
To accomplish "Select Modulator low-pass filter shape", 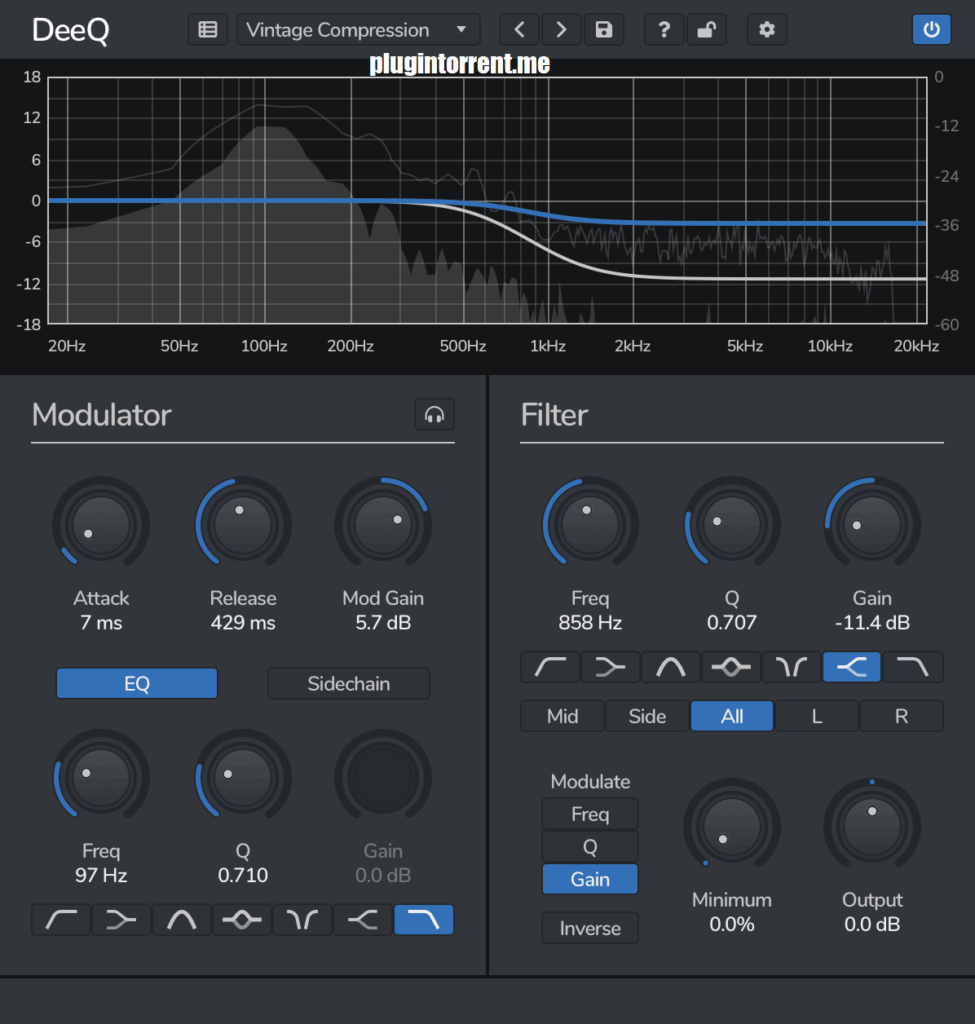I will 424,920.
